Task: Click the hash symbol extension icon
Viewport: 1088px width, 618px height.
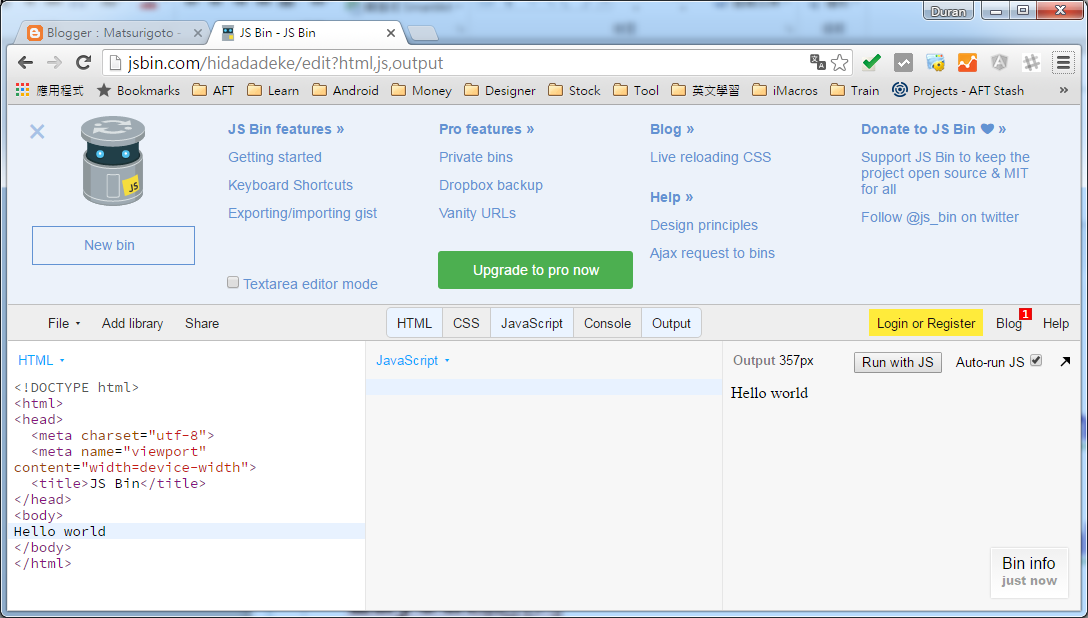Action: point(1031,62)
